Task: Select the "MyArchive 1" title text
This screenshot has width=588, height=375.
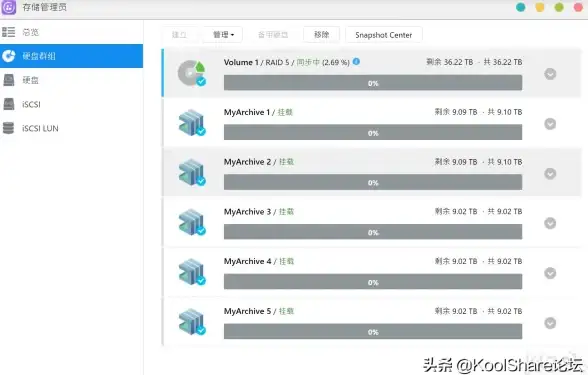Action: point(247,112)
